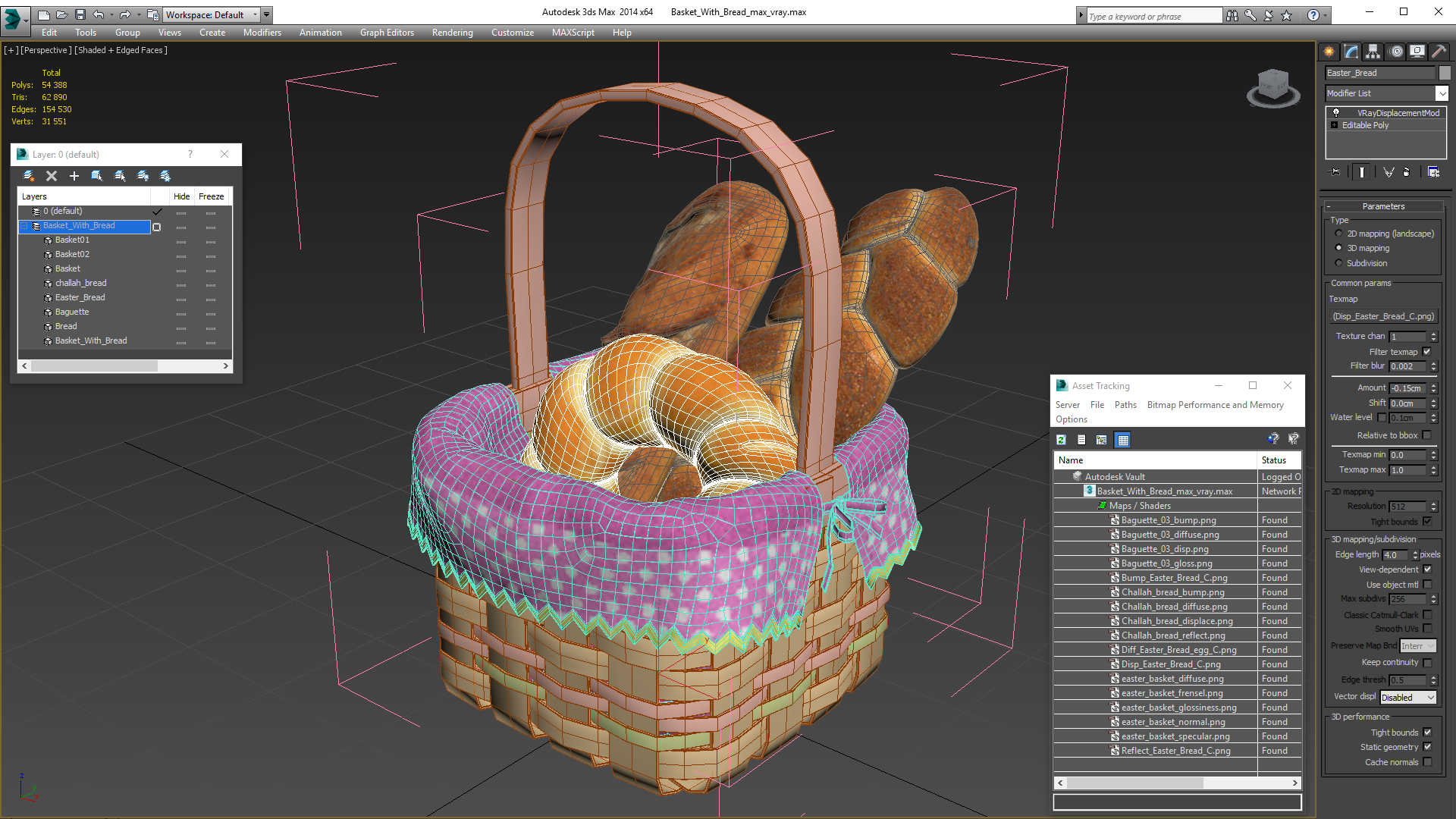The height and width of the screenshot is (819, 1456).
Task: Click the Disp_Easter_Bread_C.png texmap button
Action: pyautogui.click(x=1384, y=316)
